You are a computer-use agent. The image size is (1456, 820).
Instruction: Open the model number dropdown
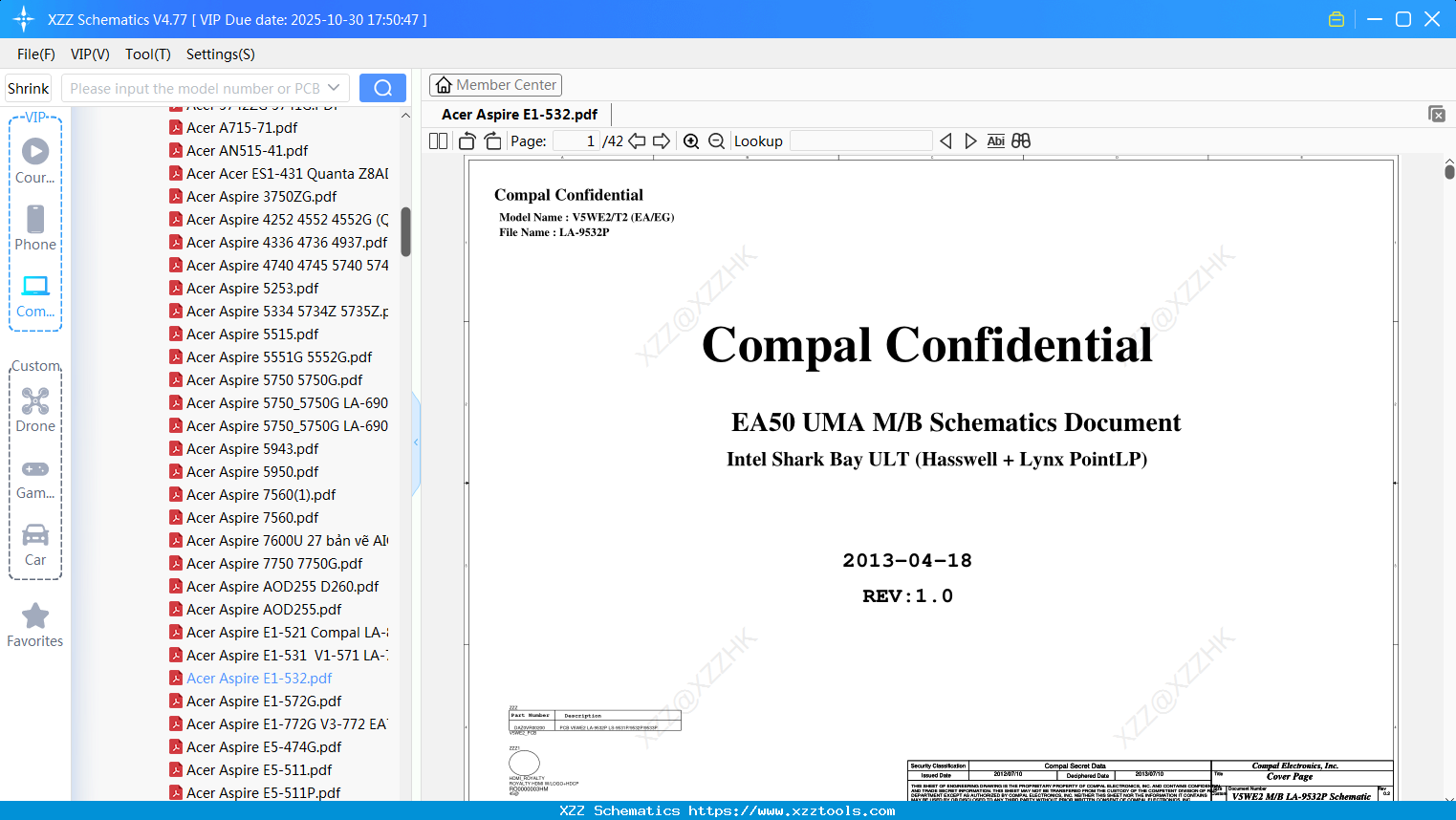tap(334, 88)
